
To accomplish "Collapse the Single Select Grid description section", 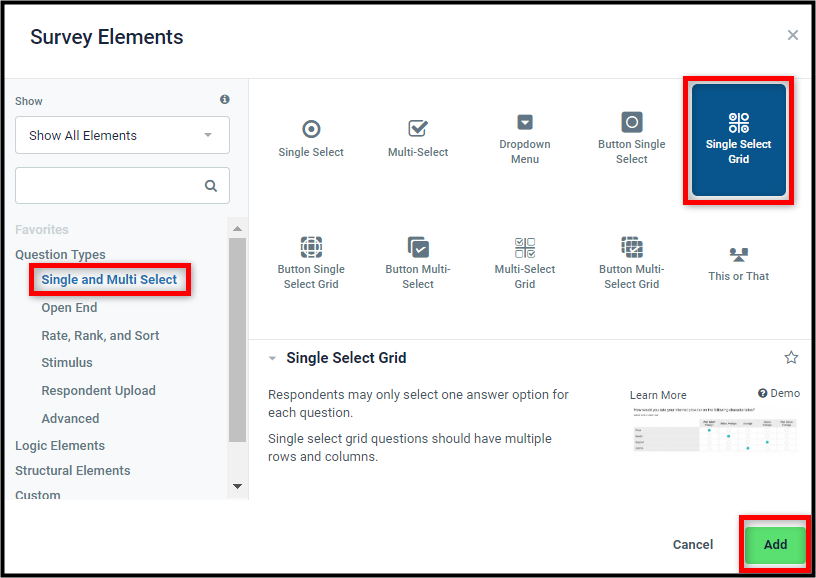I will coord(272,358).
